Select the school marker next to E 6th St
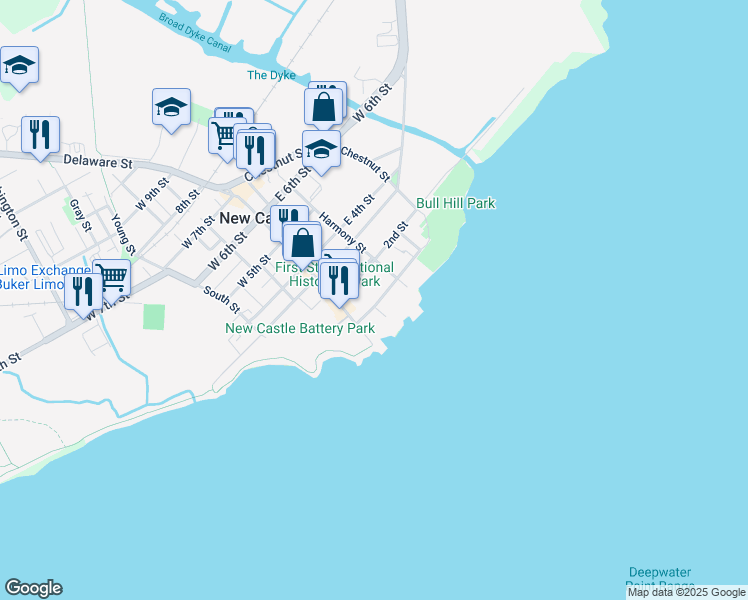 (x=322, y=149)
